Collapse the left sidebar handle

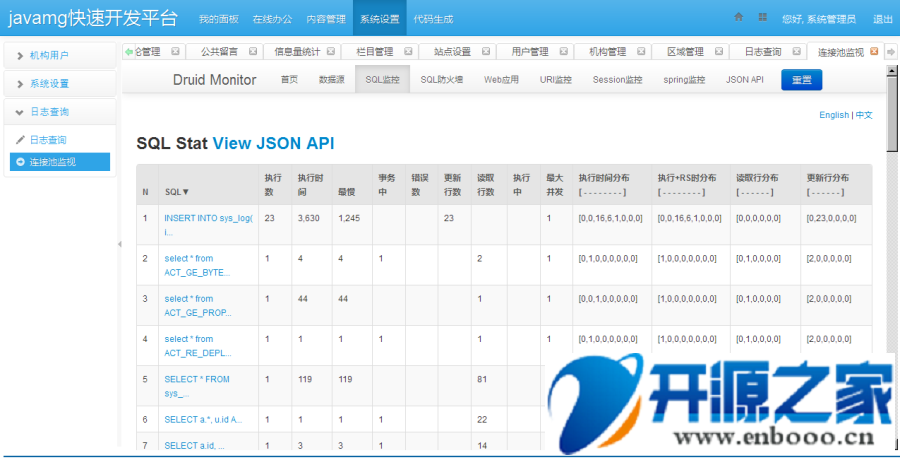coord(119,244)
